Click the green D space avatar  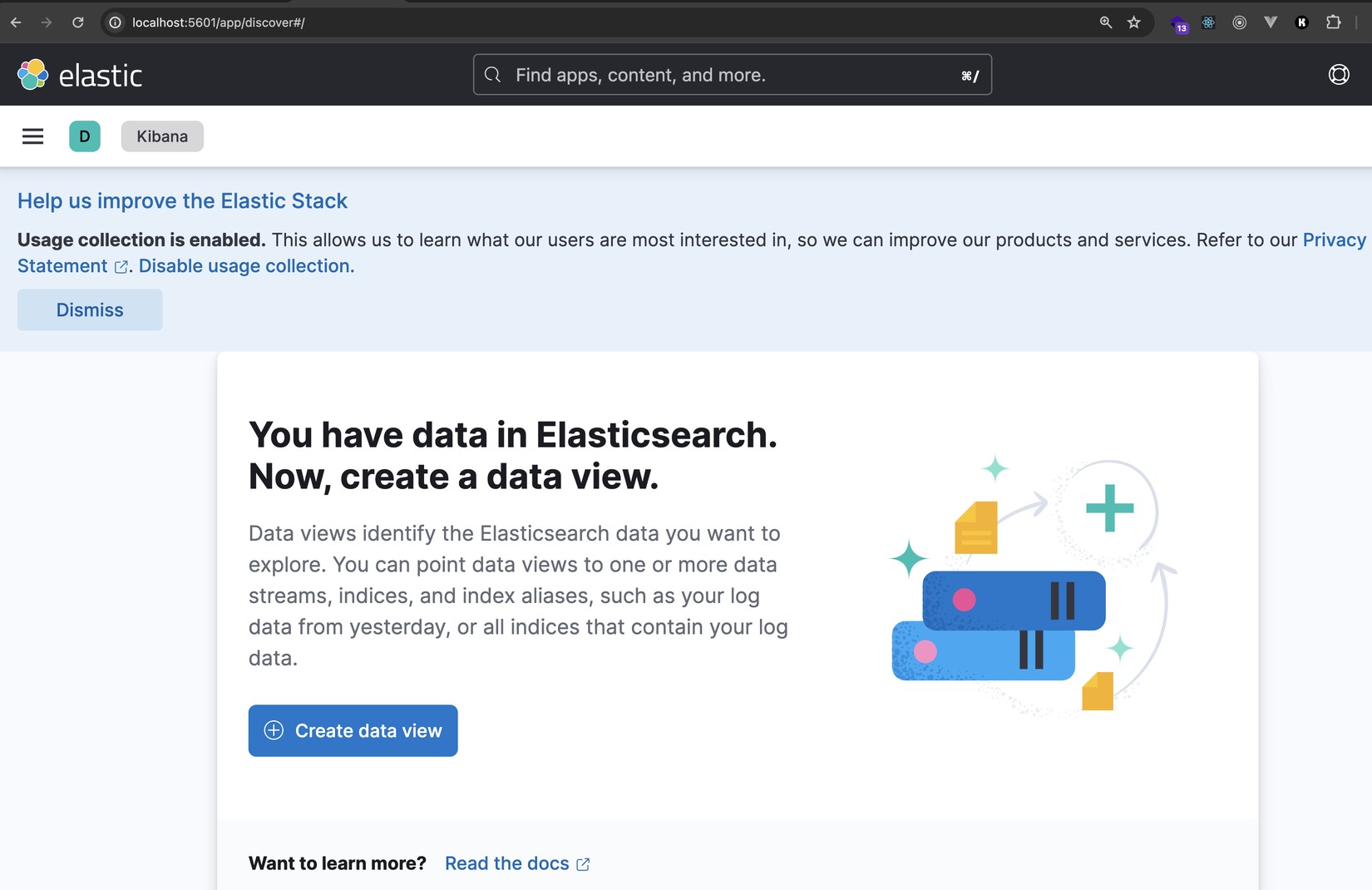[85, 136]
